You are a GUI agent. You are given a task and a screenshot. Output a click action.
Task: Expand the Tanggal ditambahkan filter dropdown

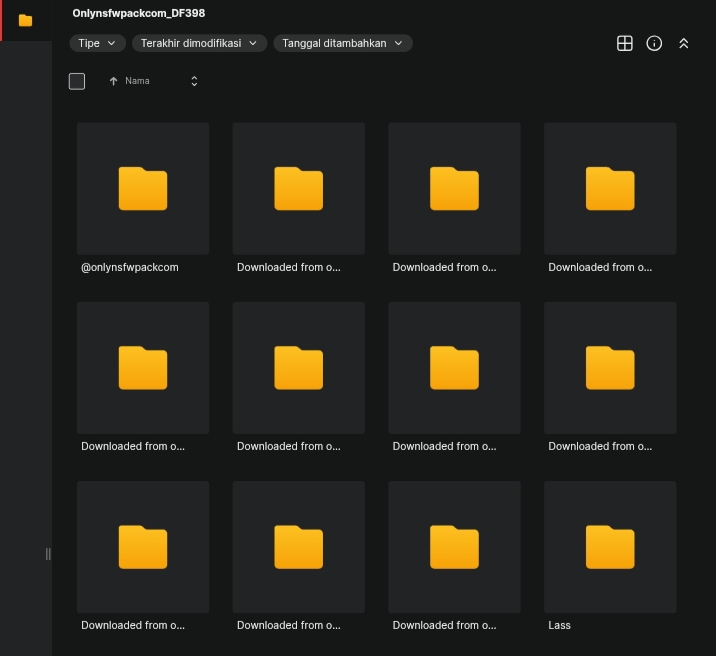point(342,43)
